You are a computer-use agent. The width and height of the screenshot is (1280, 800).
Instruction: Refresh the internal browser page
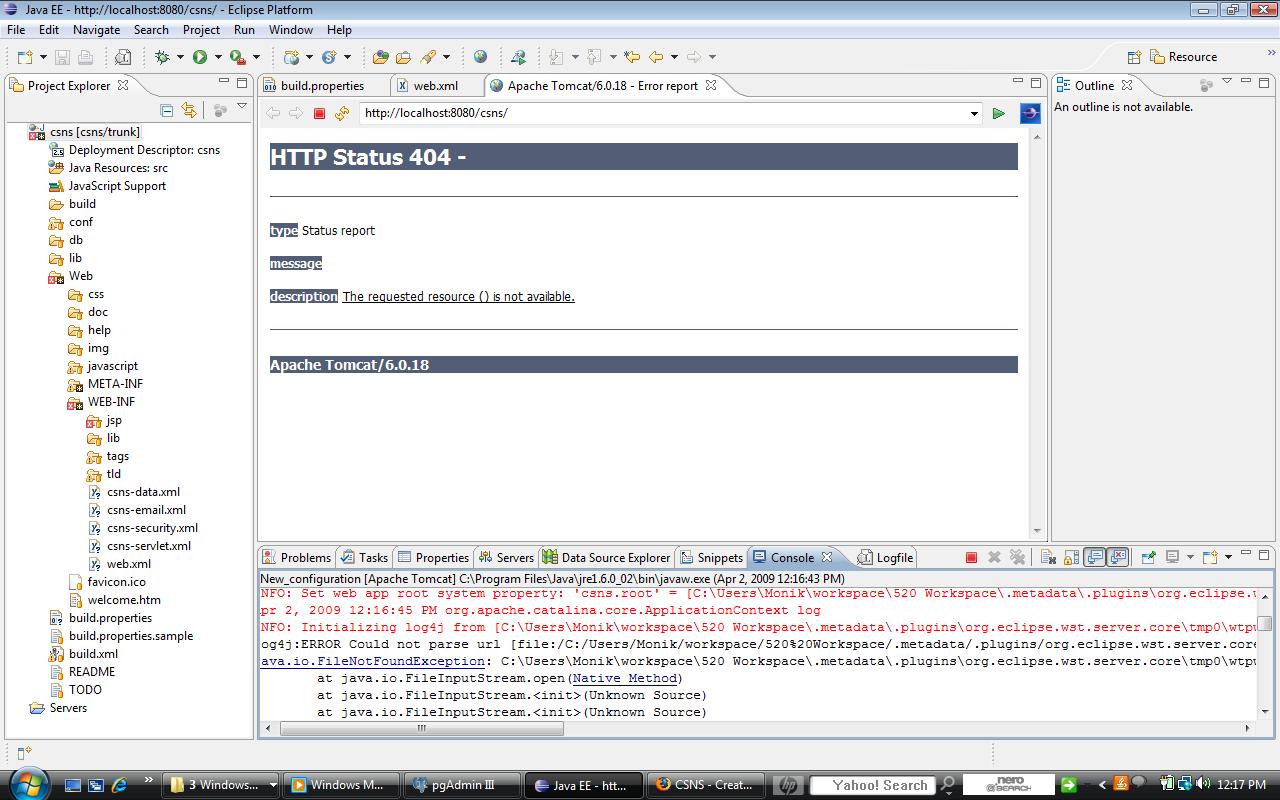(x=342, y=113)
